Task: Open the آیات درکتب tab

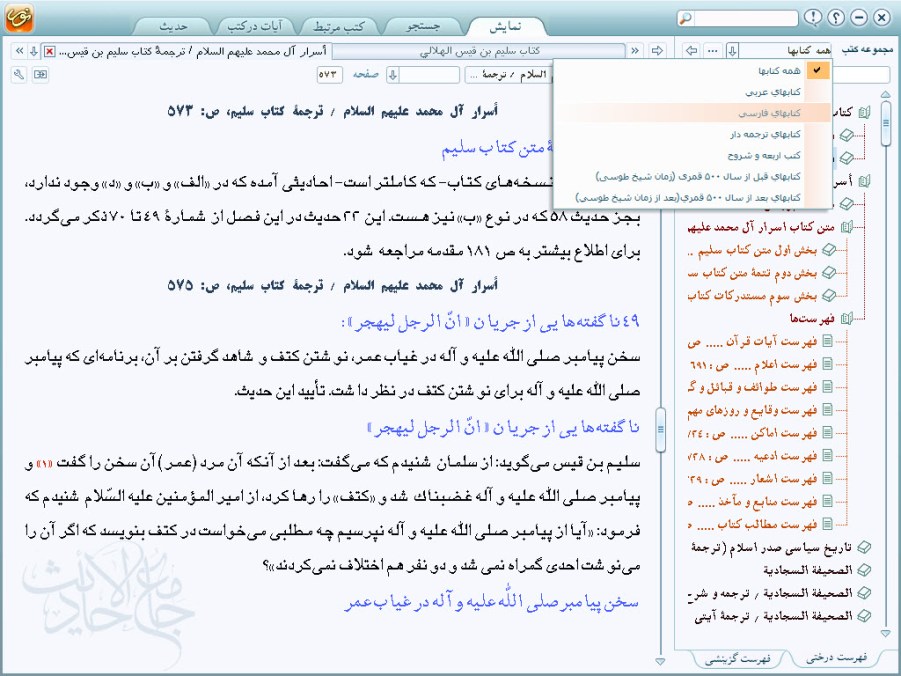Action: click(x=255, y=26)
